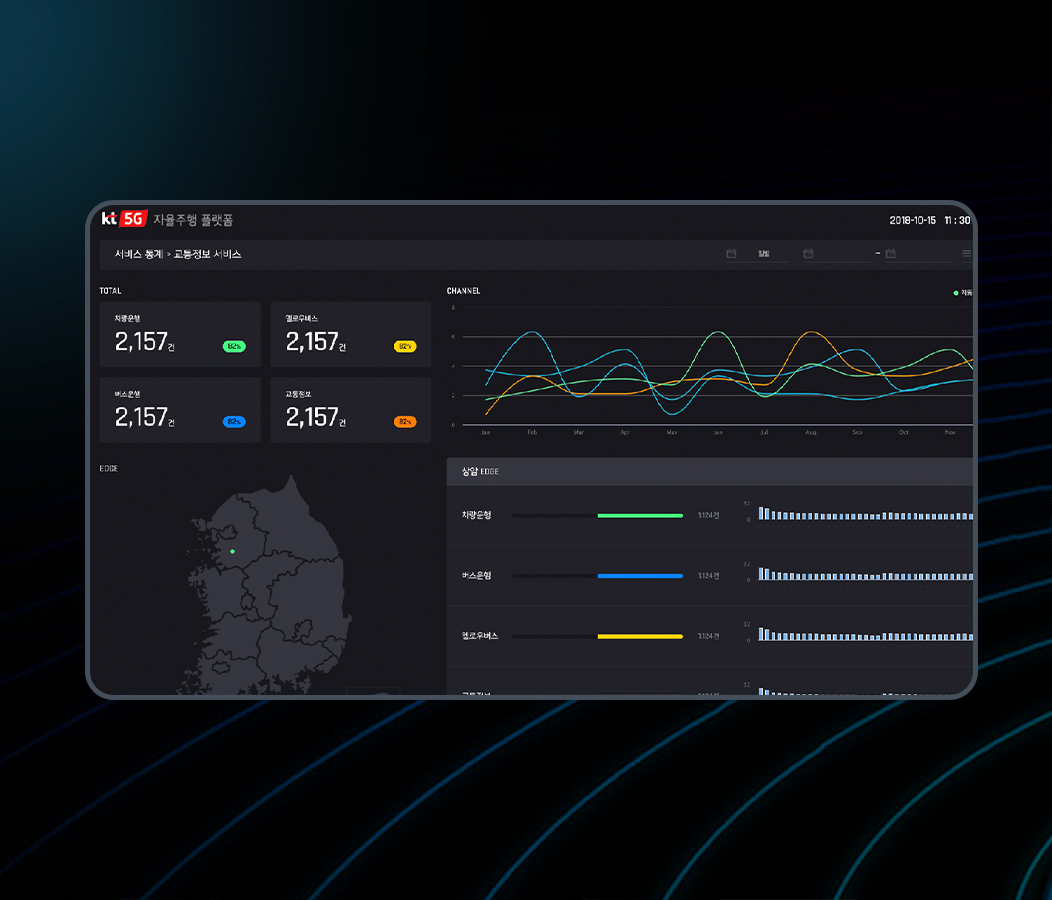Click the Feb label on chart axis
The image size is (1052, 900).
532,433
